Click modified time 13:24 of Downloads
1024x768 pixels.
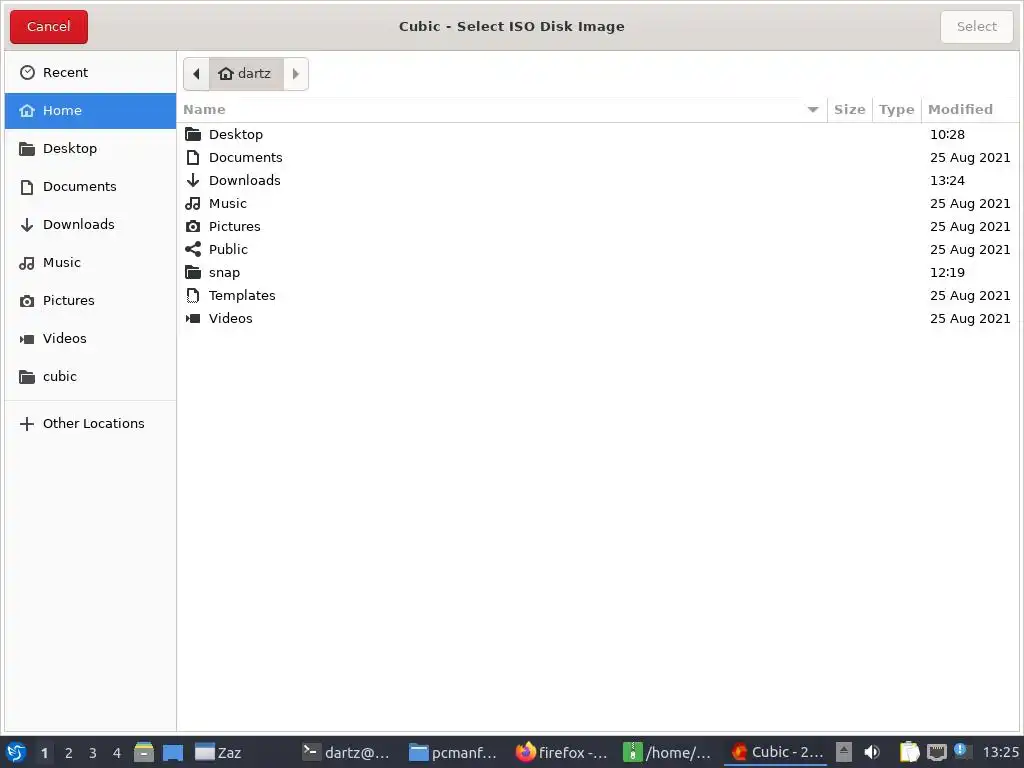pos(947,180)
